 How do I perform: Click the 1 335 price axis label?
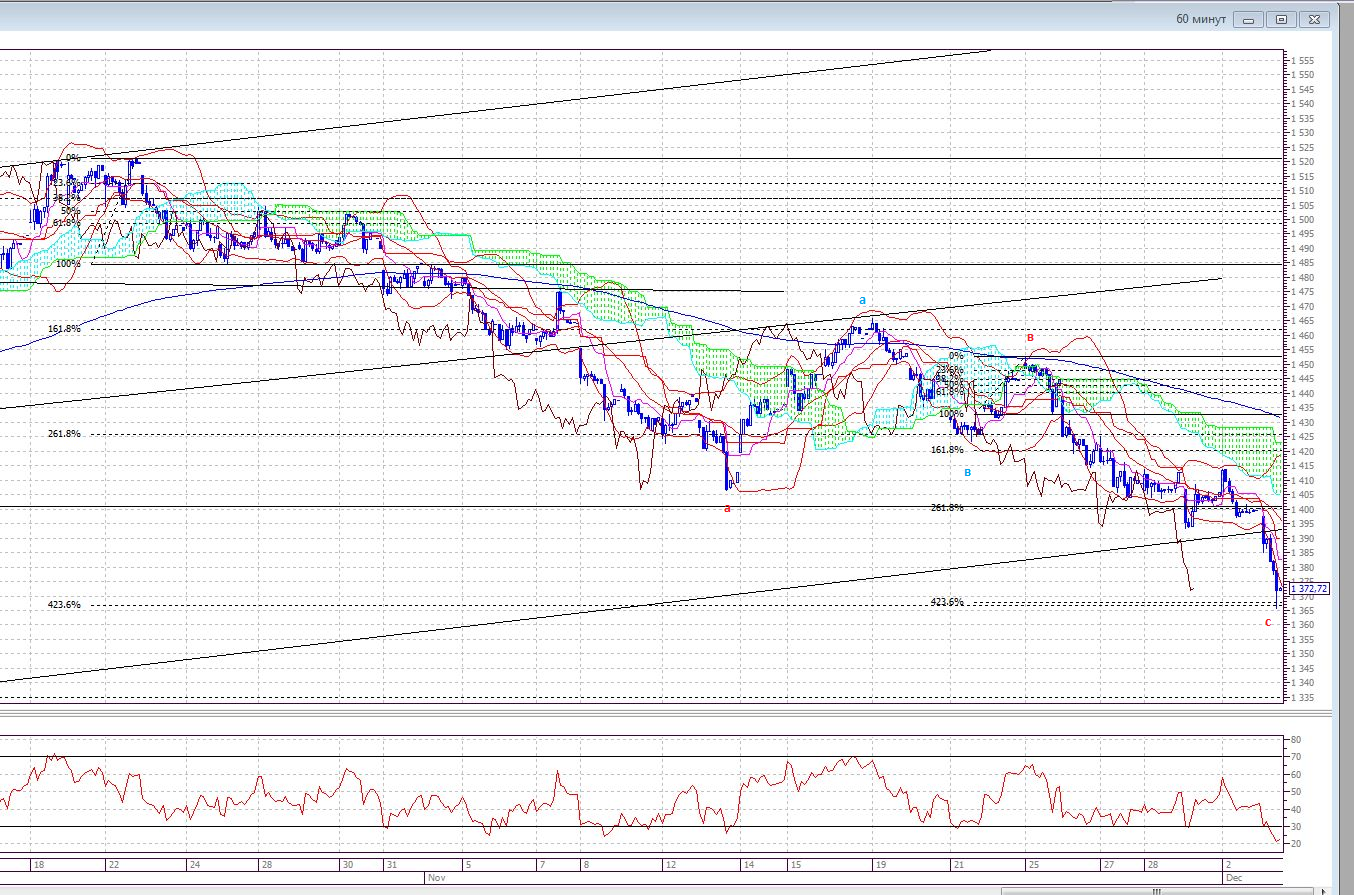pyautogui.click(x=1302, y=697)
